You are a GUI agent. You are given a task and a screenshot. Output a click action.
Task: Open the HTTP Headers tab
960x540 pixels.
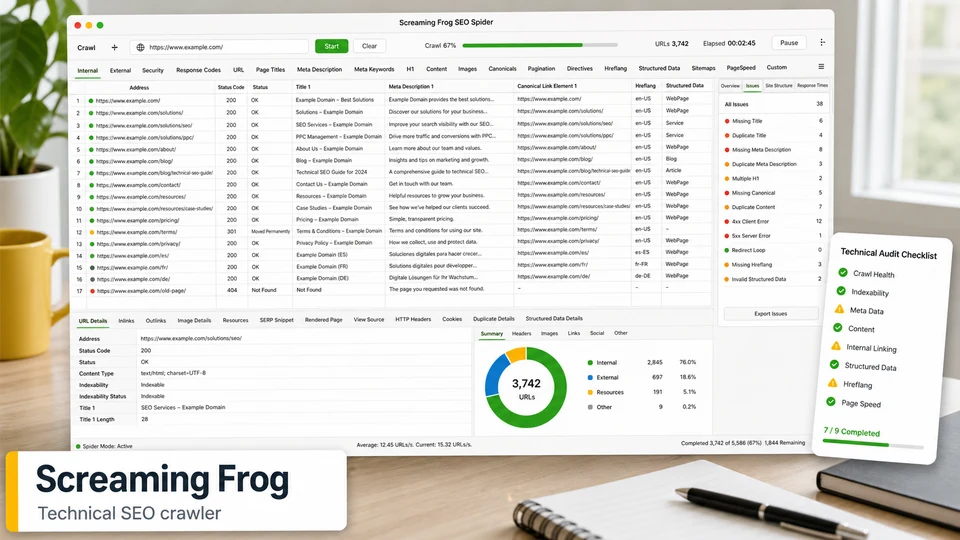413,320
